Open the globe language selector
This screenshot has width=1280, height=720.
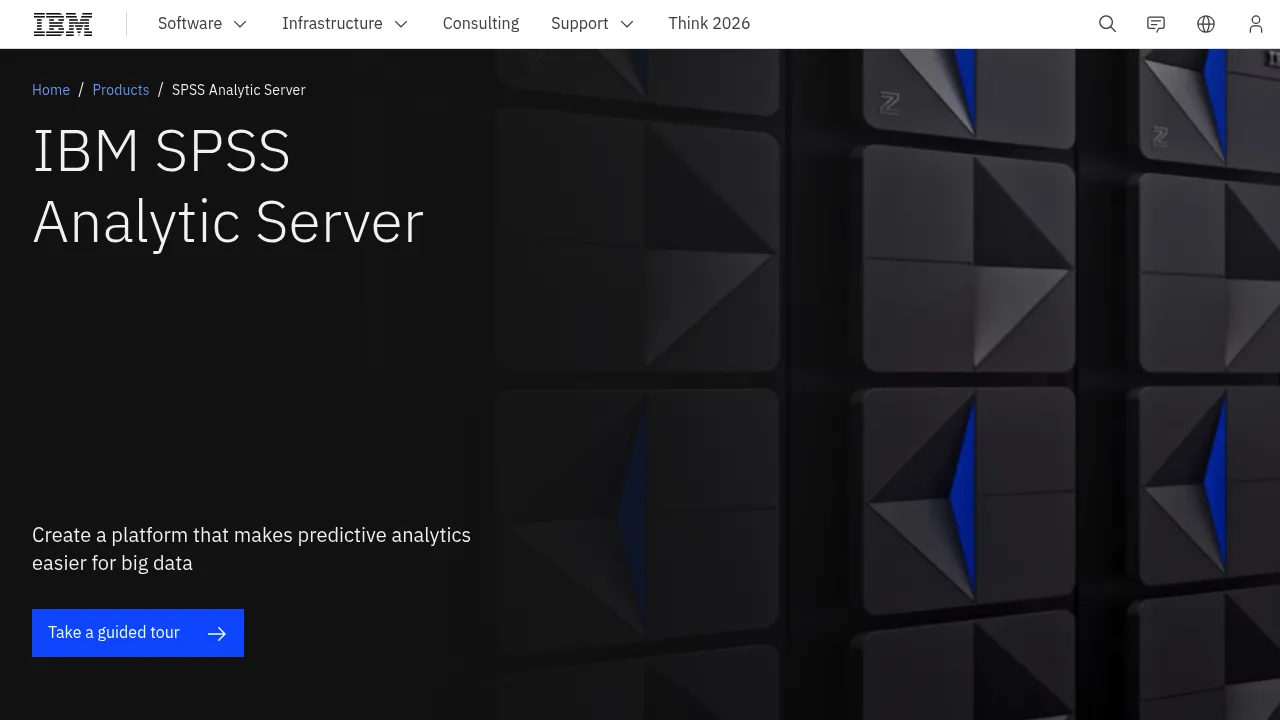[1206, 24]
